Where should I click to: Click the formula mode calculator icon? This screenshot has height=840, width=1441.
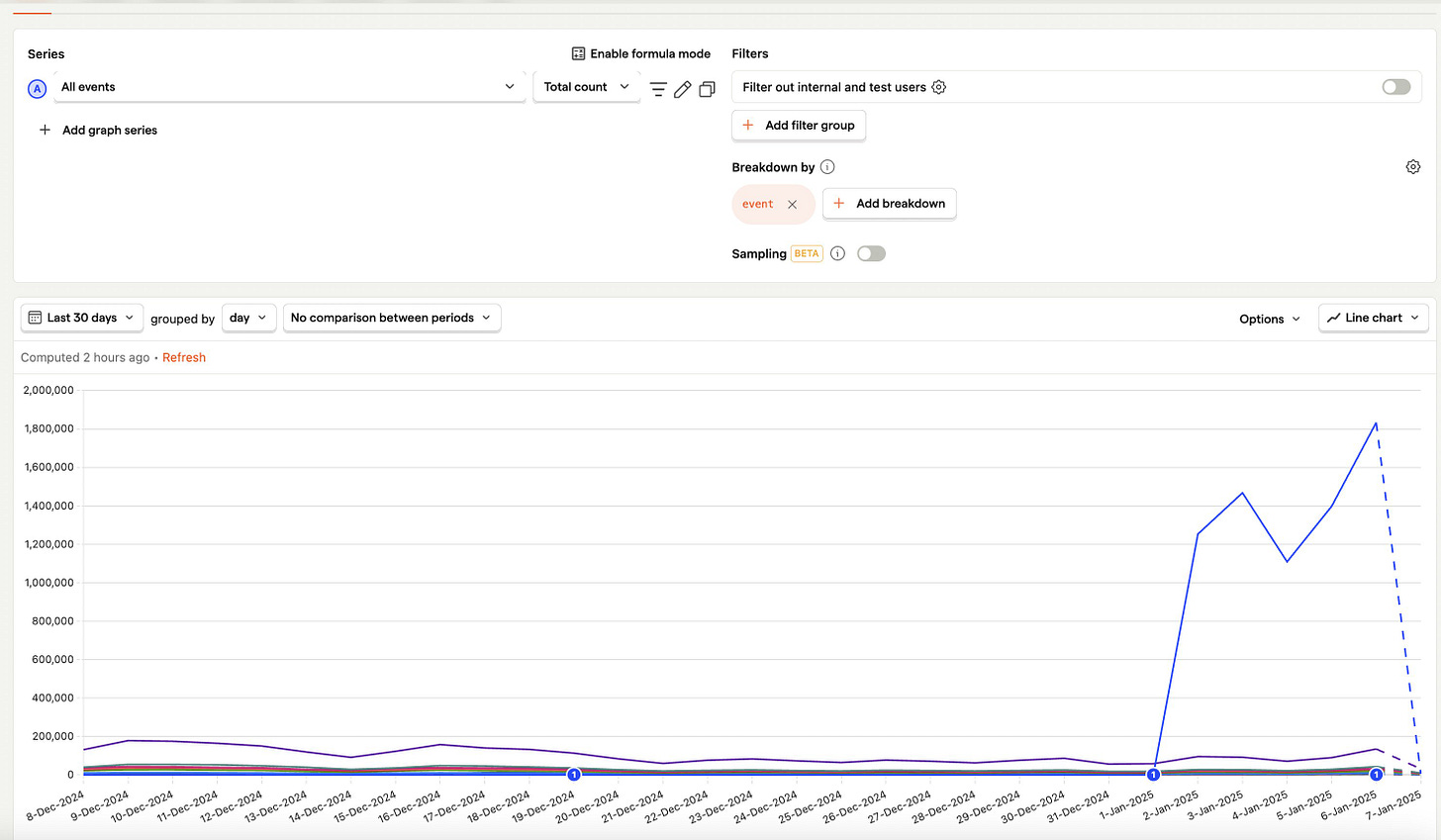[x=578, y=53]
